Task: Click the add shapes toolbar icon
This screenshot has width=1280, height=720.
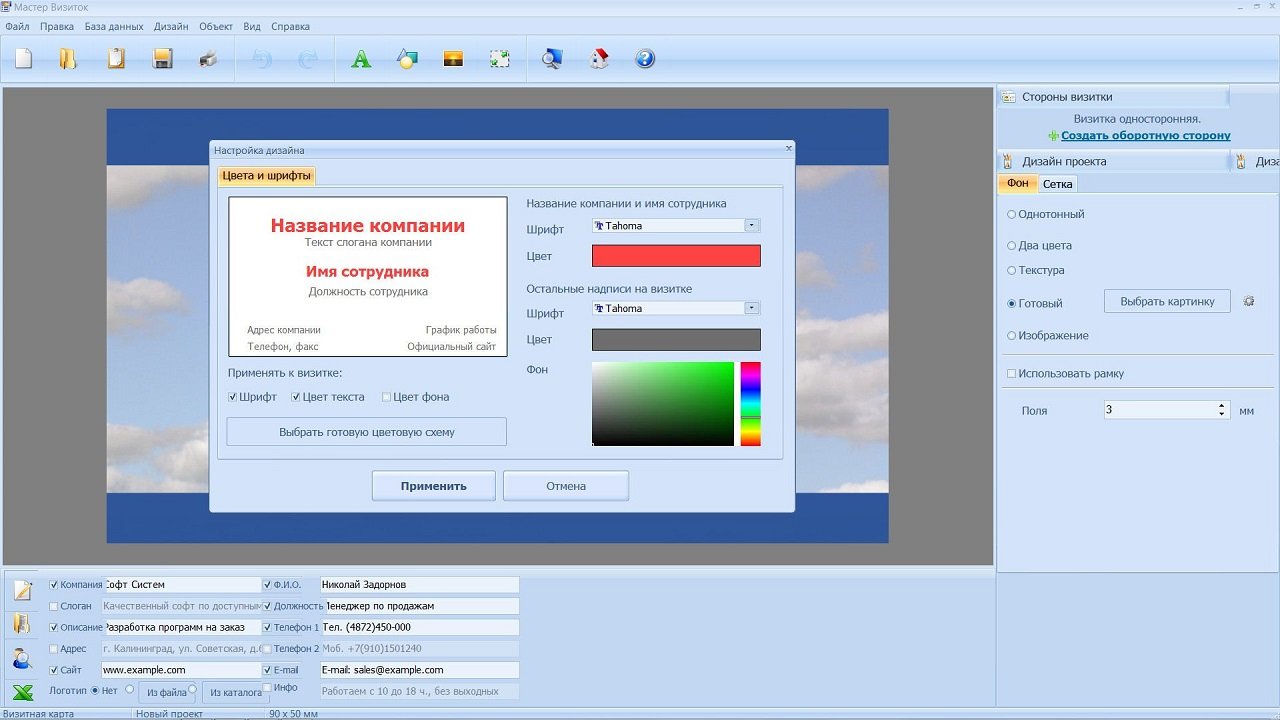Action: (407, 59)
